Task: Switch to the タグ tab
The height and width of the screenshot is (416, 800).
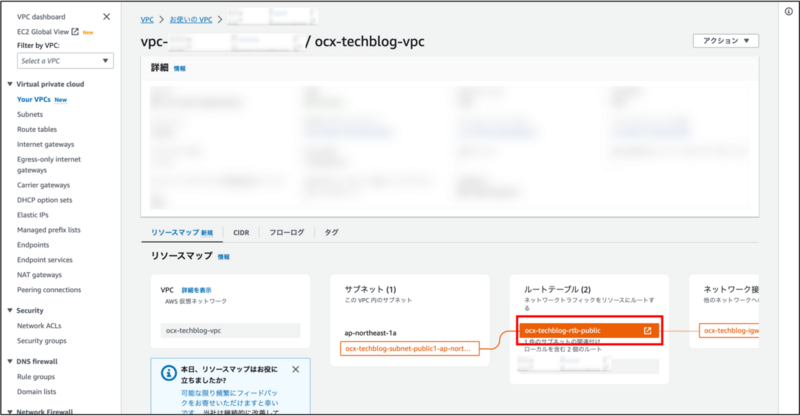Action: (332, 233)
